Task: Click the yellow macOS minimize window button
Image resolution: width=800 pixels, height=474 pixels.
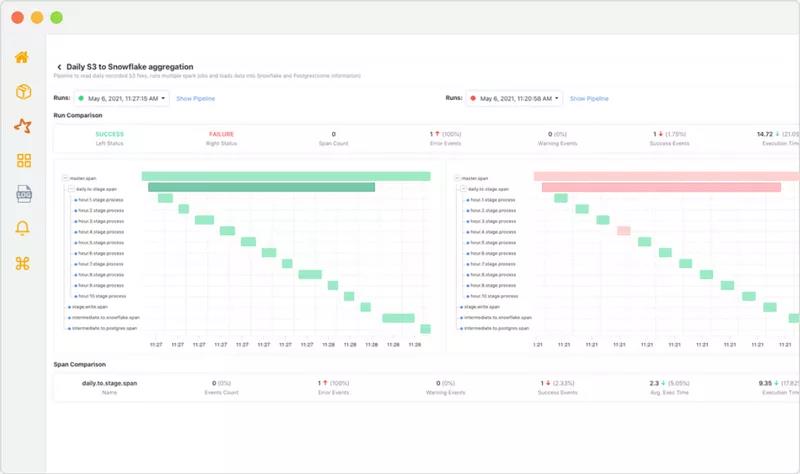Action: [x=37, y=17]
